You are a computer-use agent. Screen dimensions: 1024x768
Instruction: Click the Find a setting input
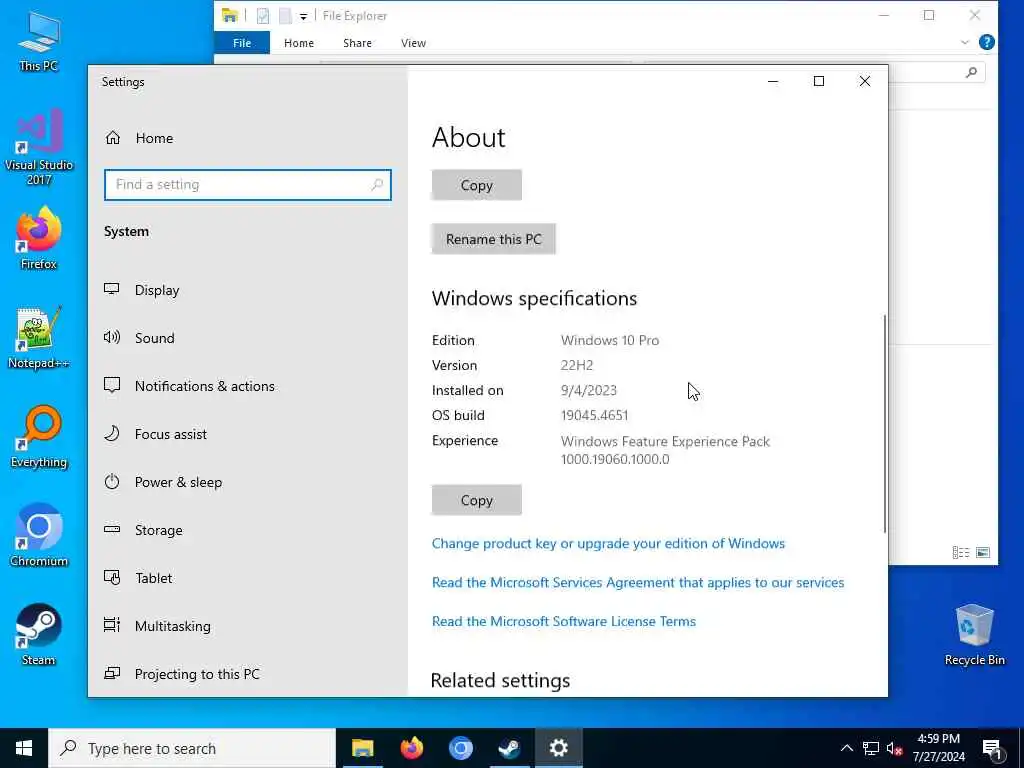tap(248, 185)
